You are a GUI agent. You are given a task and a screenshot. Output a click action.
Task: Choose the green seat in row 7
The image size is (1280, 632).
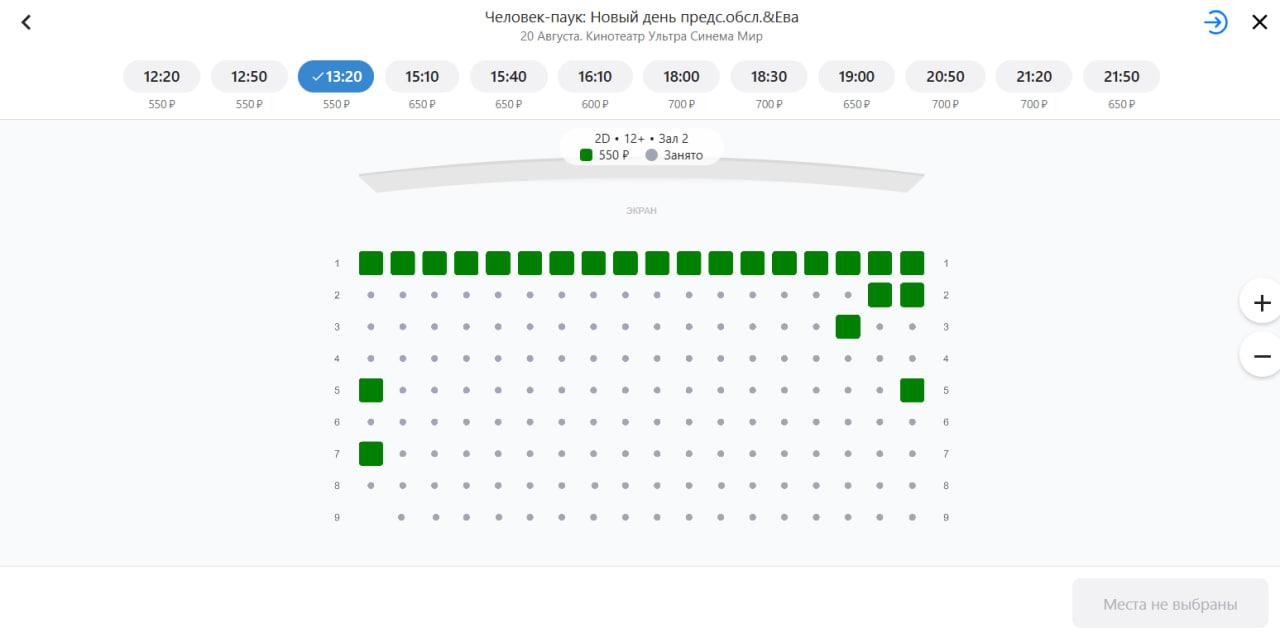[x=371, y=454]
